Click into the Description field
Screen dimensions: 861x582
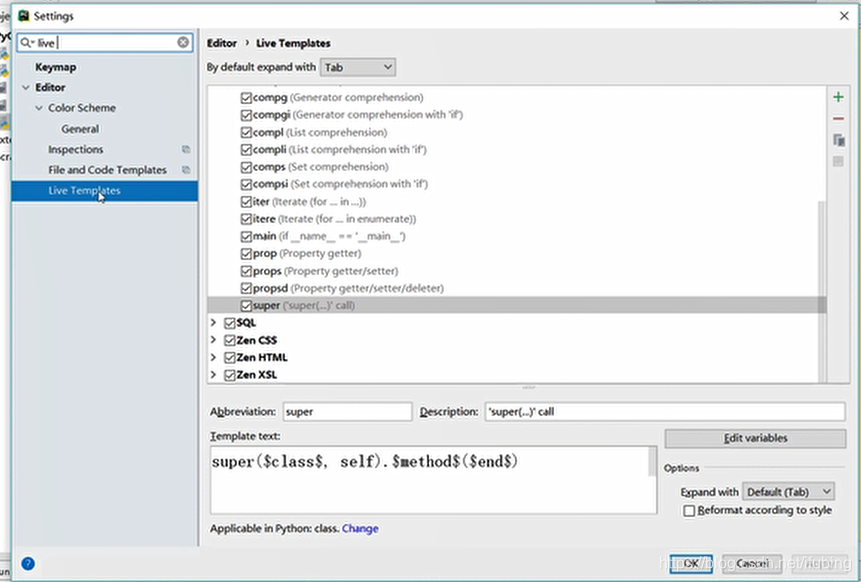665,412
